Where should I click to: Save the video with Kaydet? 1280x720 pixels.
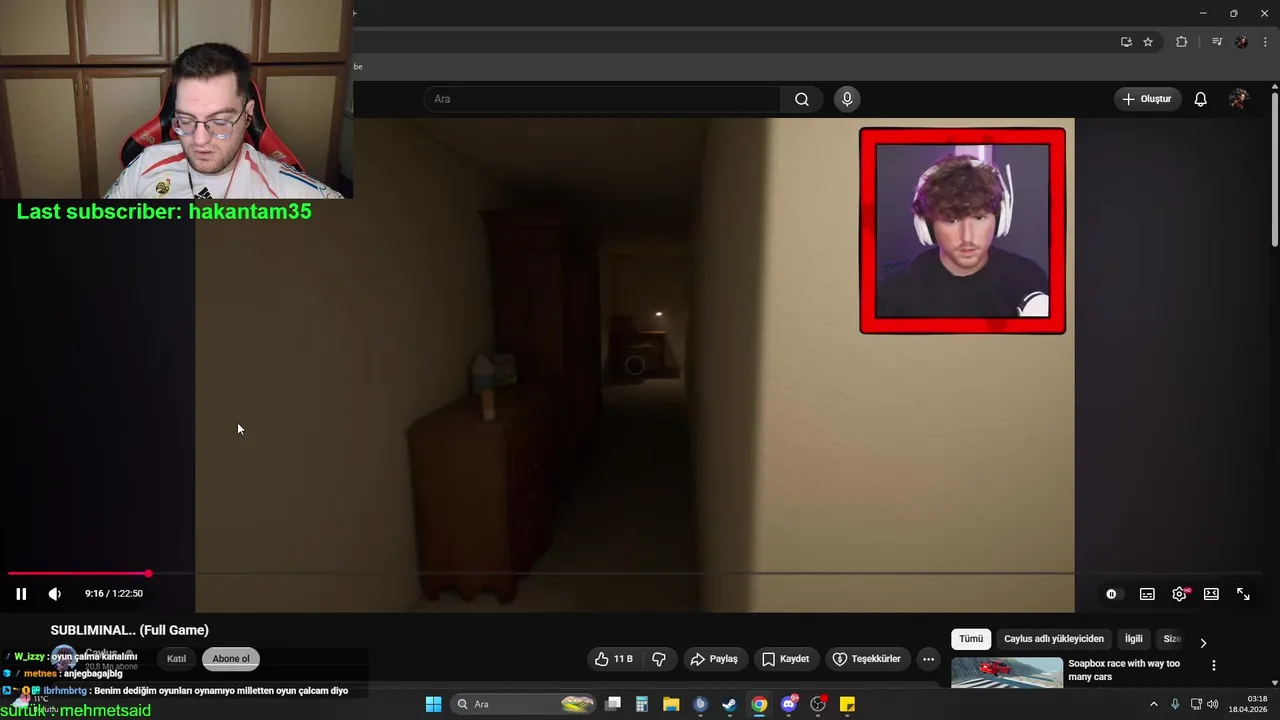point(786,659)
